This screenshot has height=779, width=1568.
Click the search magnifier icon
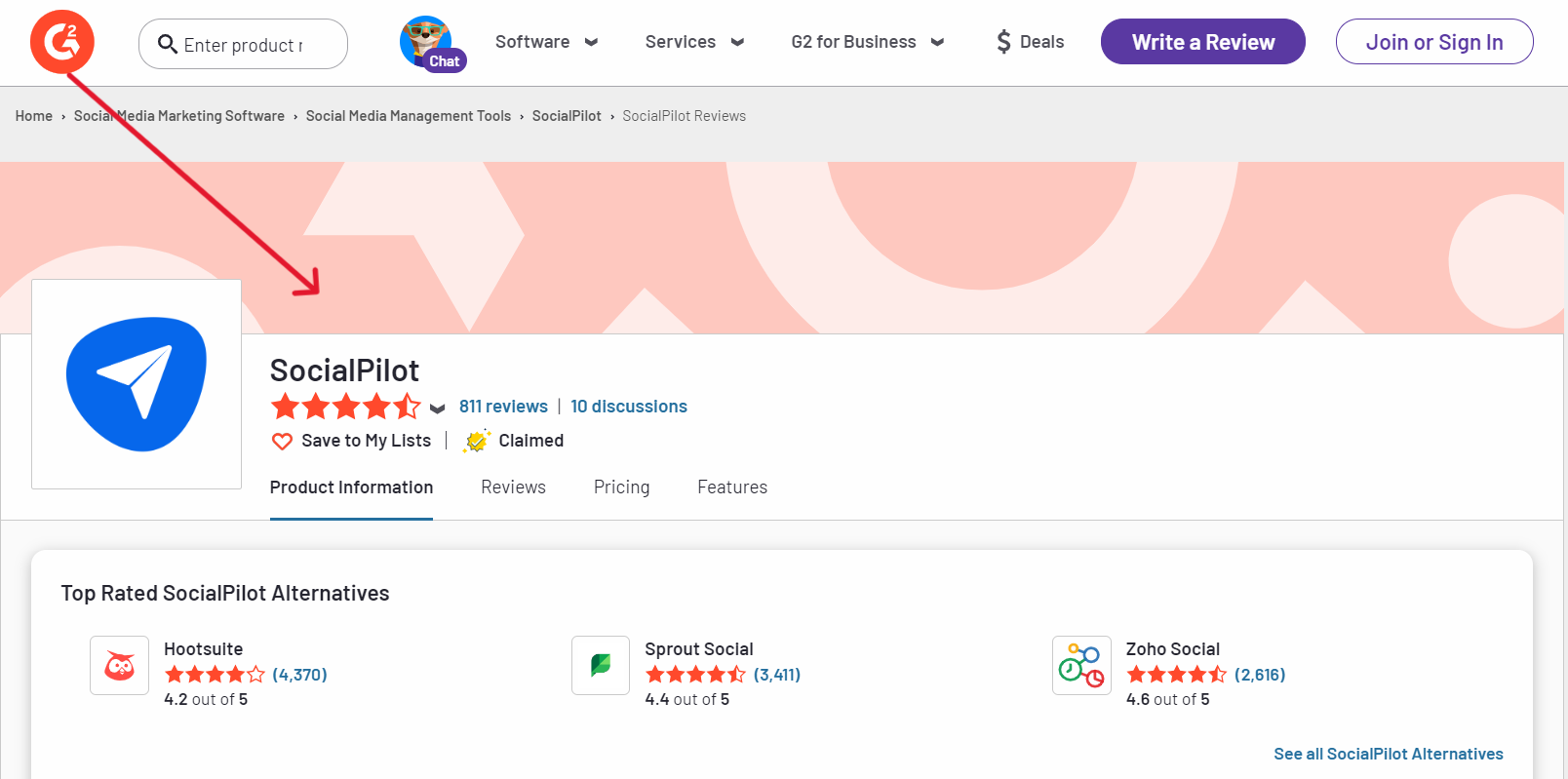tap(168, 45)
